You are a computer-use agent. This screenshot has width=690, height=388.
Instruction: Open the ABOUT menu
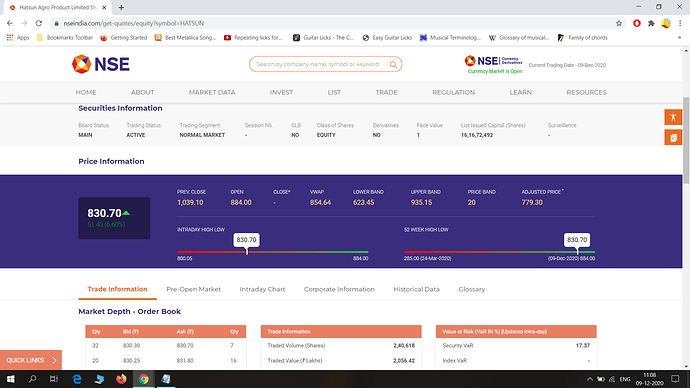[x=143, y=92]
